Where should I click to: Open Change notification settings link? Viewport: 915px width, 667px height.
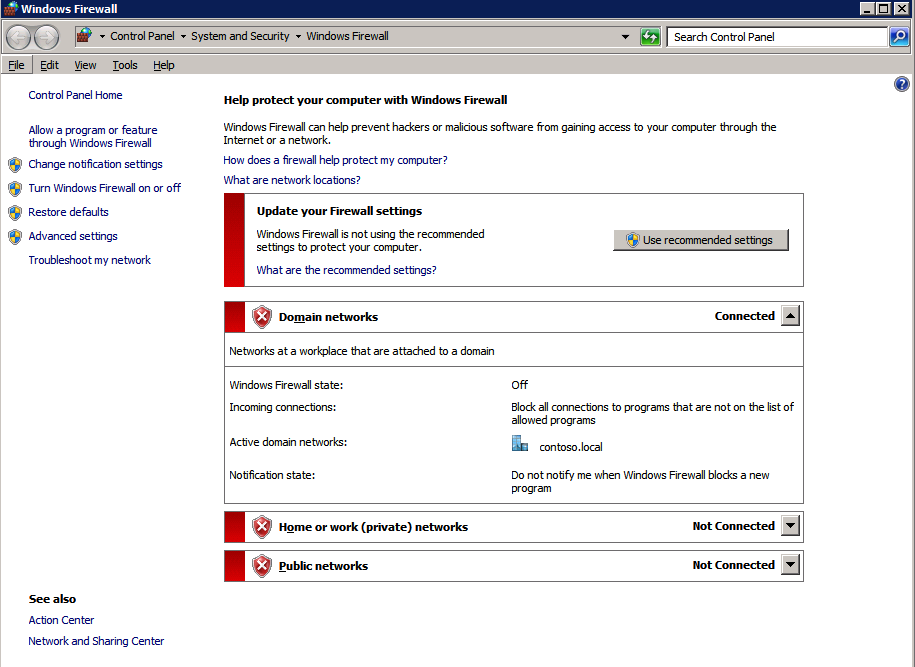(x=95, y=164)
